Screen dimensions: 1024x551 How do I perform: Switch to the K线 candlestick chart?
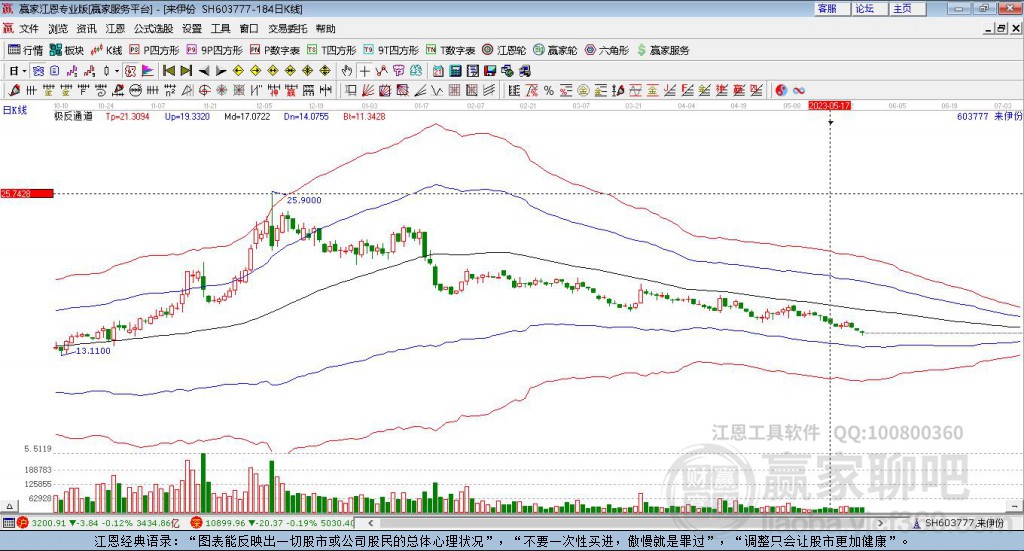coord(106,50)
